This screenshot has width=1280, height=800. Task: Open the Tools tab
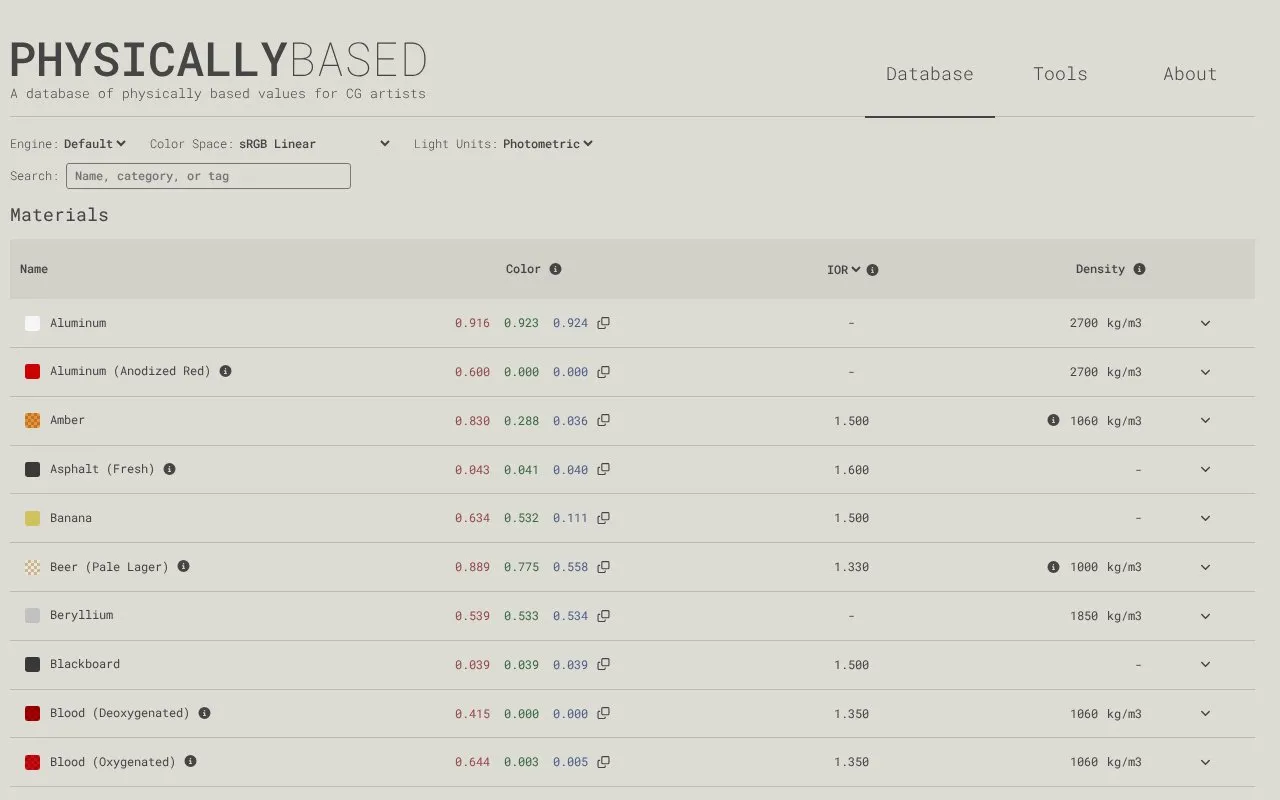click(x=1060, y=74)
